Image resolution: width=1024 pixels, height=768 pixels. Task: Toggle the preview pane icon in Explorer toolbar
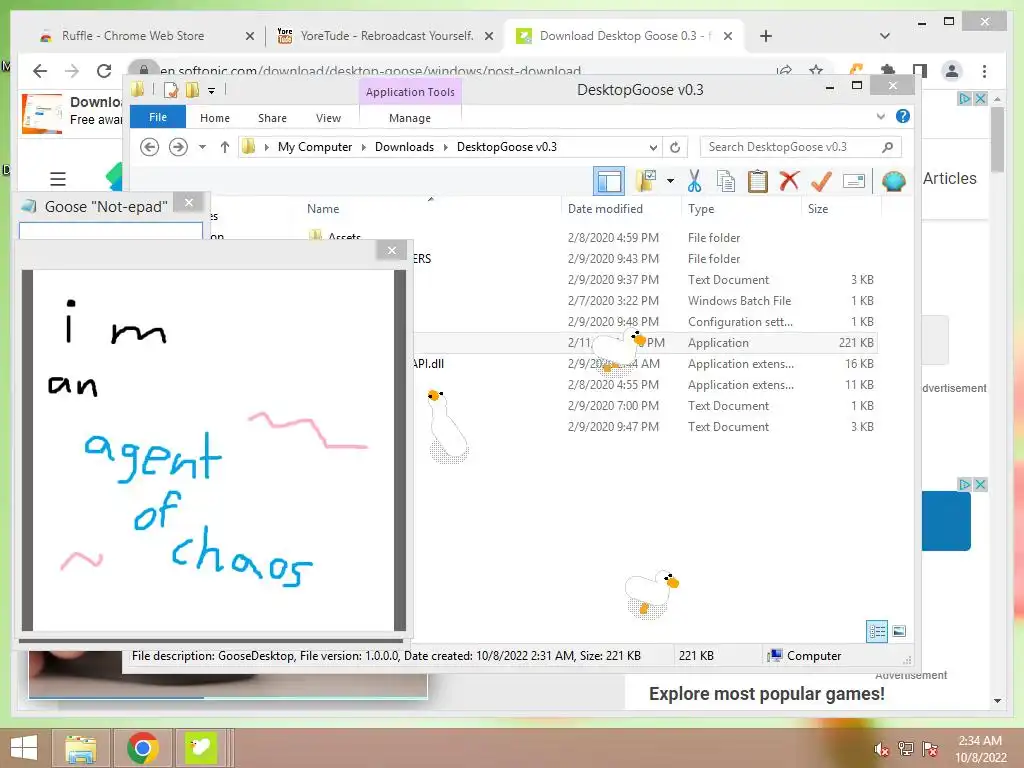[x=609, y=181]
